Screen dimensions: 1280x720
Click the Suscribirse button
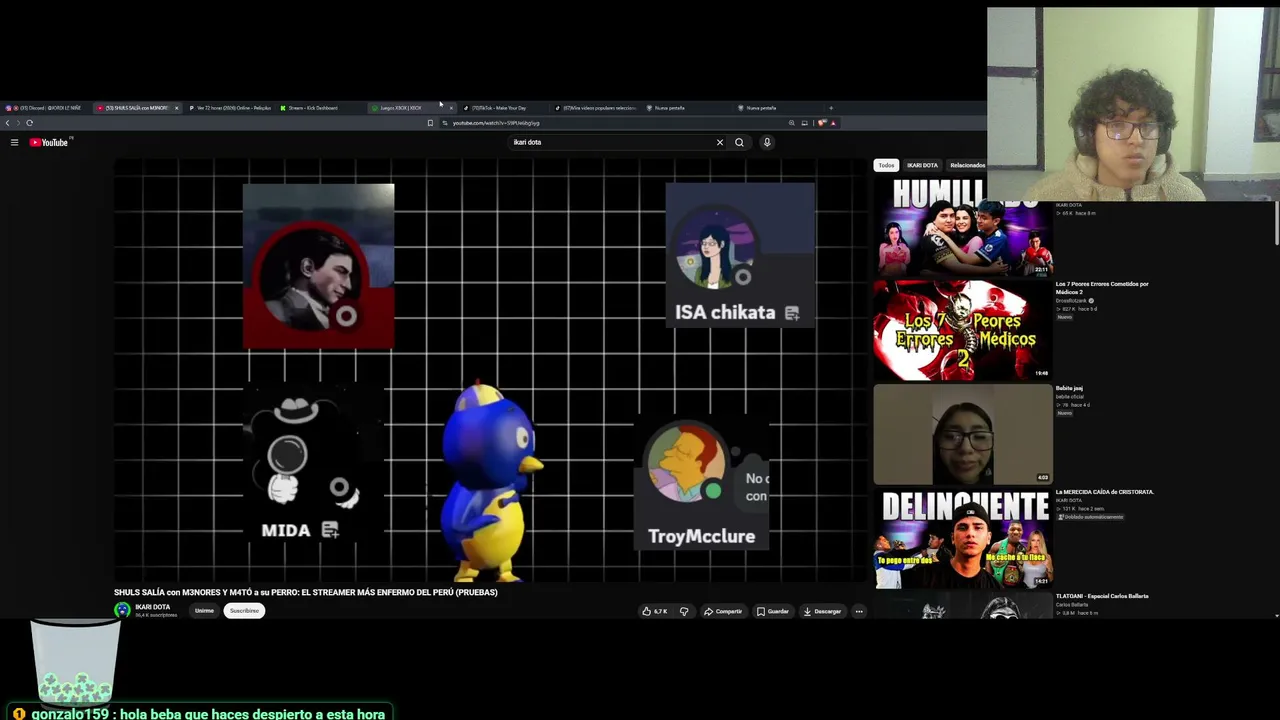coord(244,611)
